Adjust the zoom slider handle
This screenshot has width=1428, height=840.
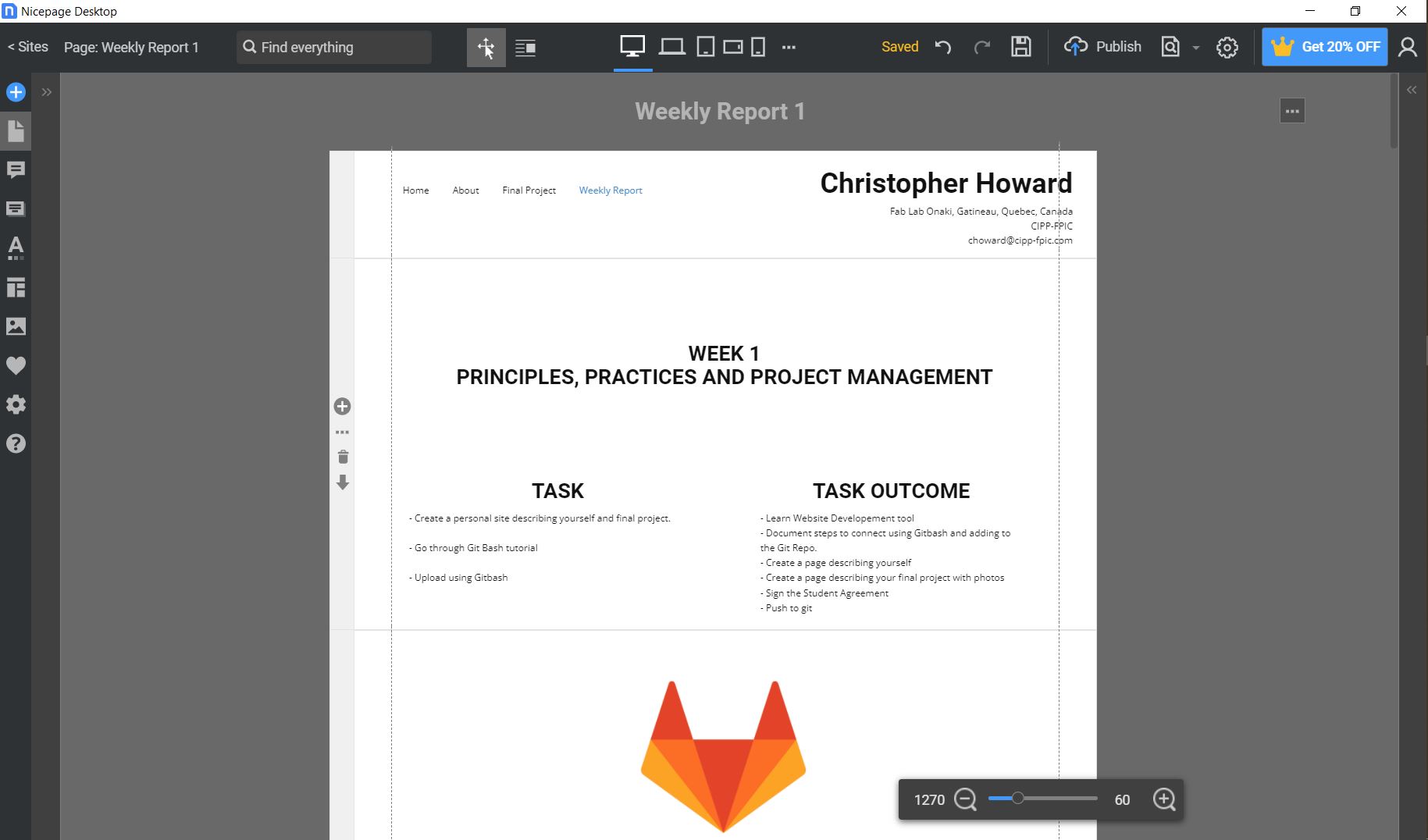coord(1017,798)
